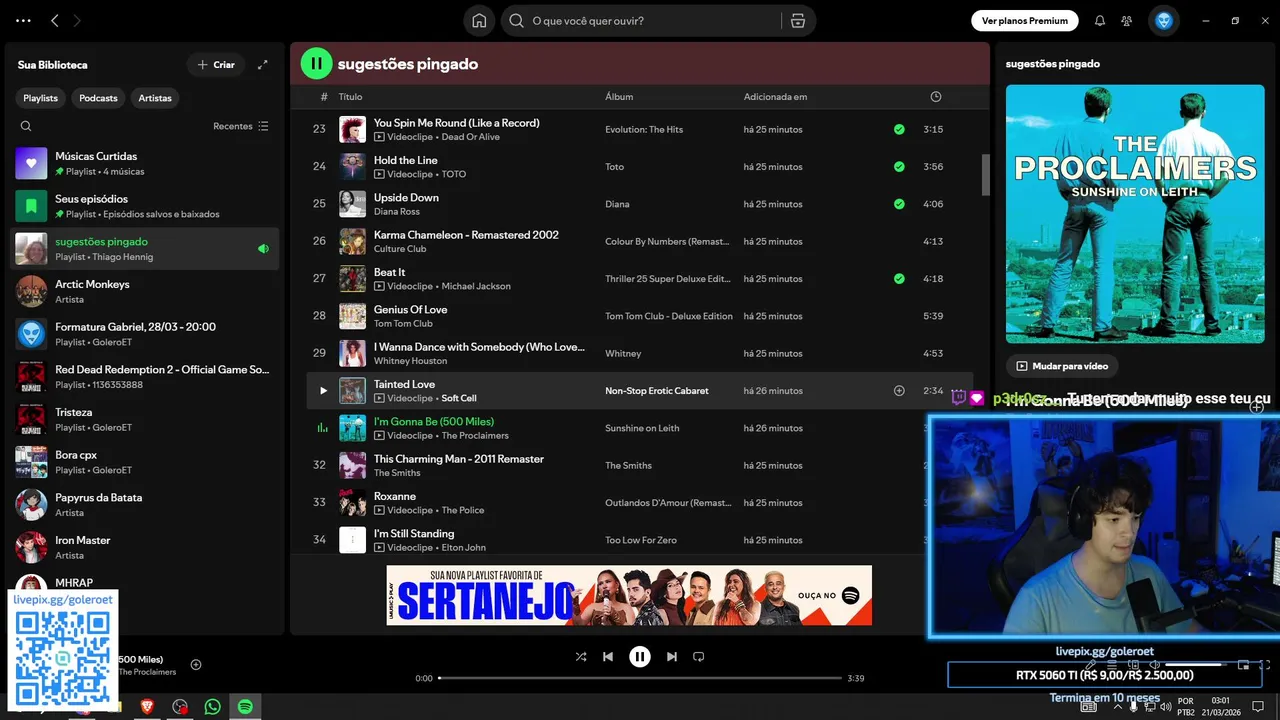
Task: Open the Browse icon in search bar
Action: tap(797, 20)
